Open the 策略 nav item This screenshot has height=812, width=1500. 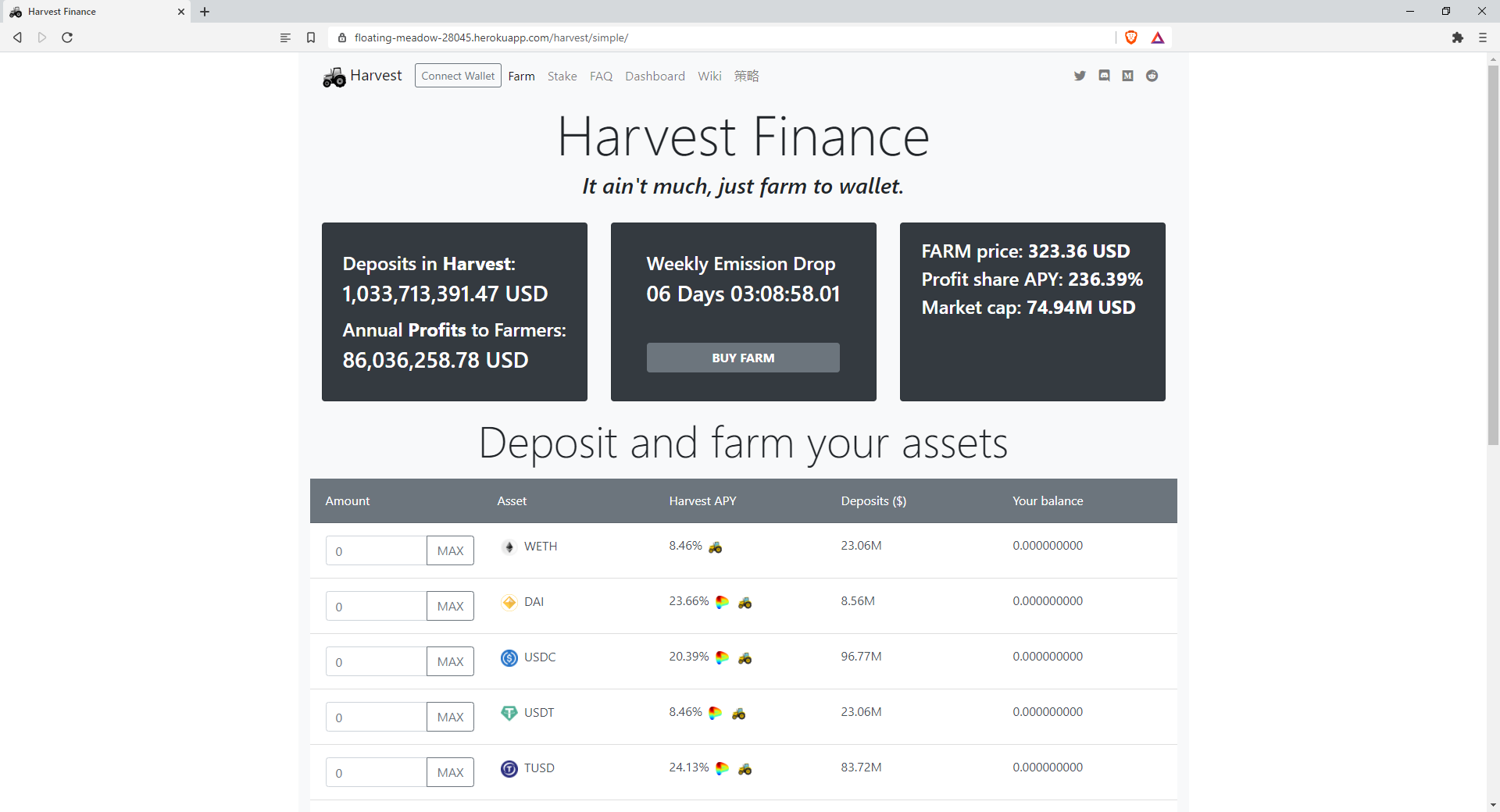tap(746, 76)
